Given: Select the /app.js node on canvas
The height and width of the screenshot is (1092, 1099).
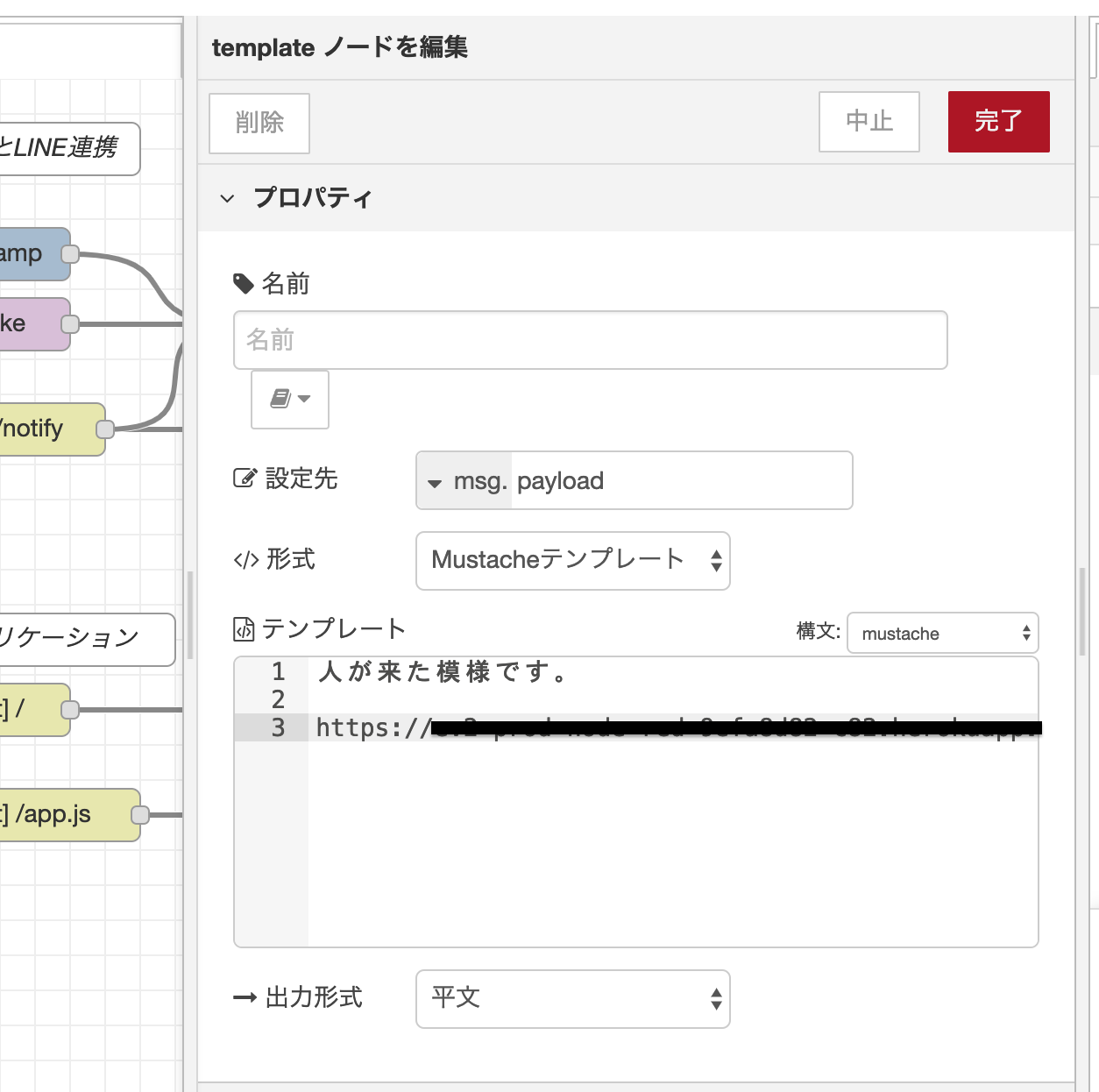Looking at the screenshot, I should coord(61,815).
